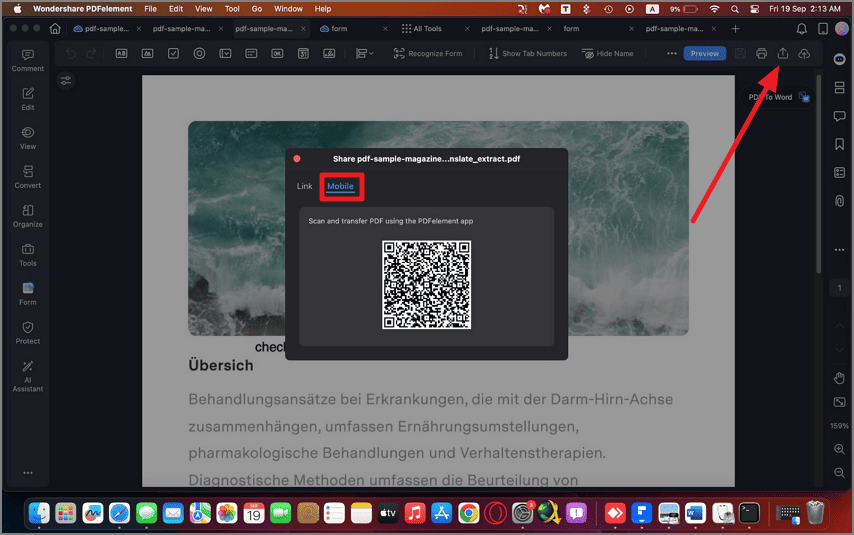Open the attachments paperclip panel
Viewport: 854px width, 535px height.
[839, 201]
